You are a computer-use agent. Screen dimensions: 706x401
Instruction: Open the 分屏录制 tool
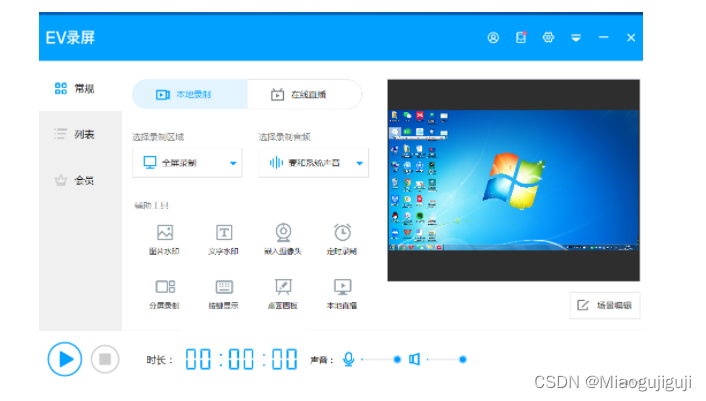pos(164,294)
